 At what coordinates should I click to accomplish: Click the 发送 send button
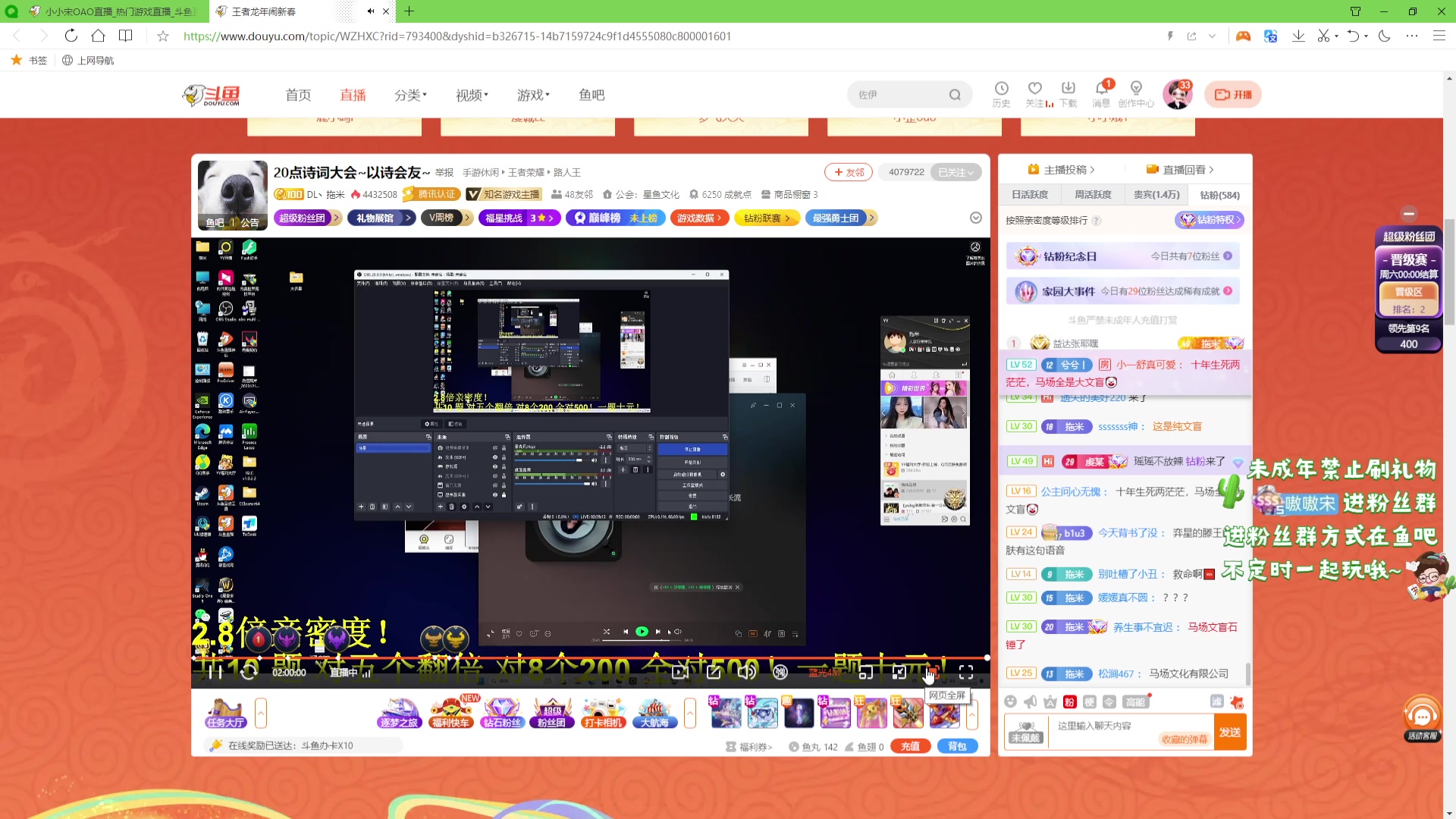pyautogui.click(x=1229, y=732)
